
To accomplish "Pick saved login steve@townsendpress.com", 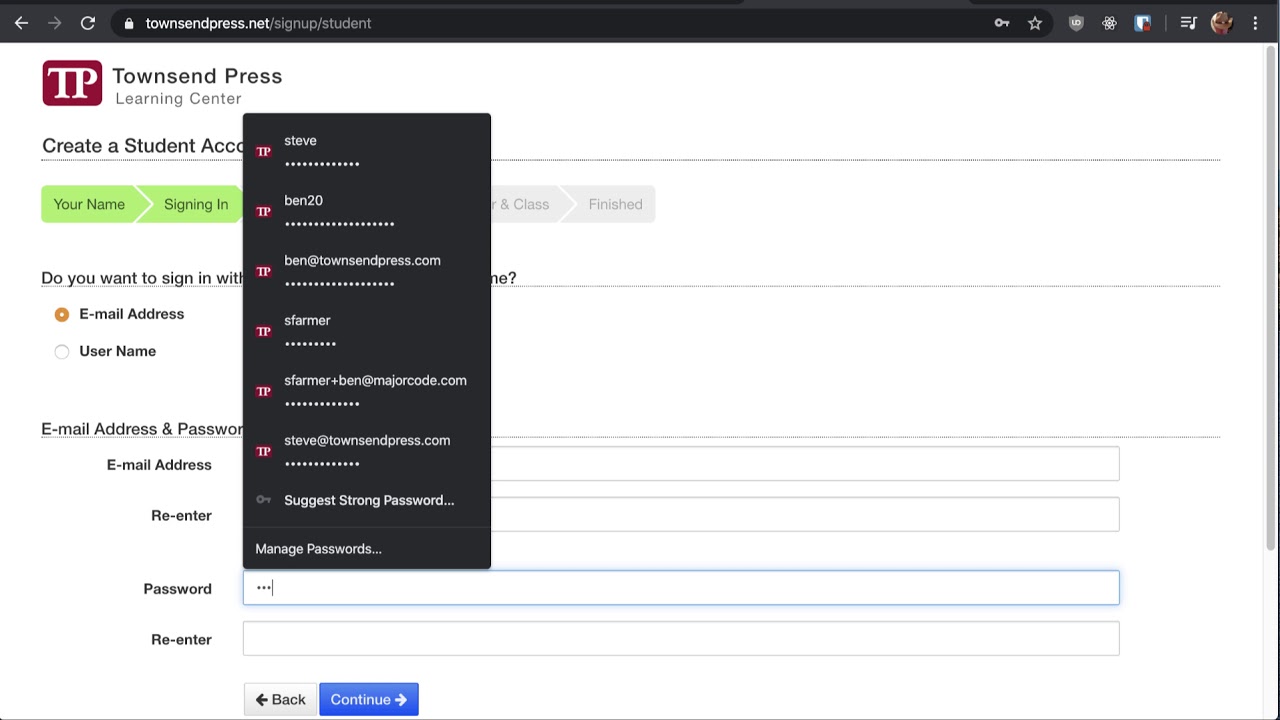I will 367,451.
